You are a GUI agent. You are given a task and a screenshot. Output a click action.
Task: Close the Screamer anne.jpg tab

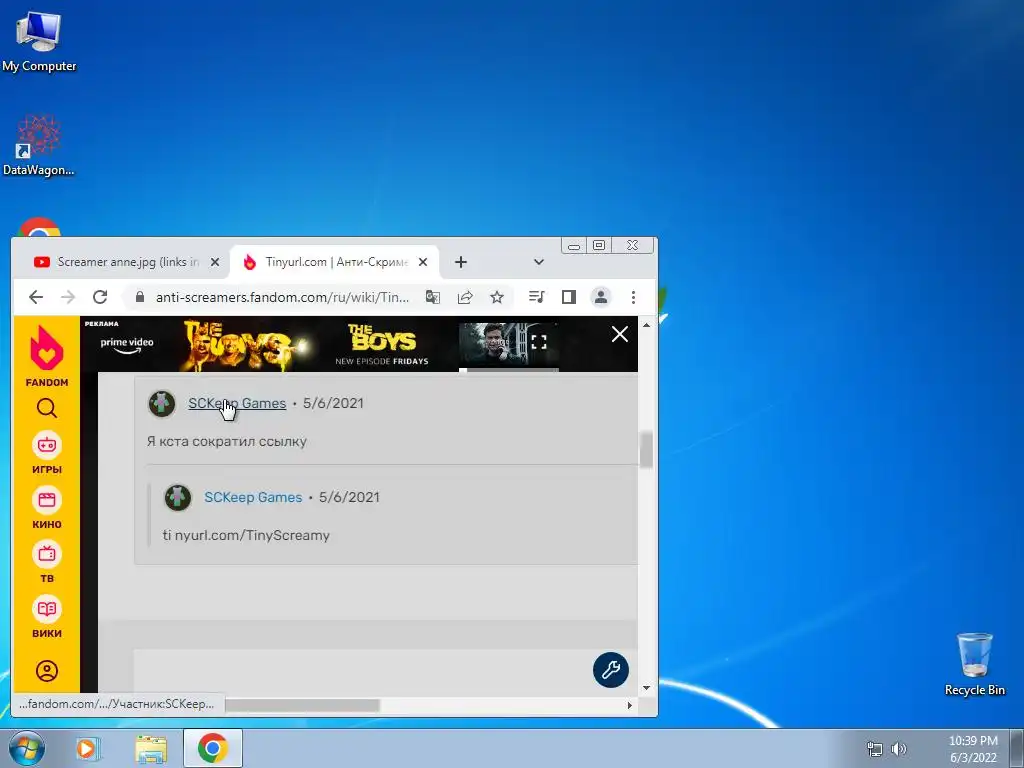point(214,262)
